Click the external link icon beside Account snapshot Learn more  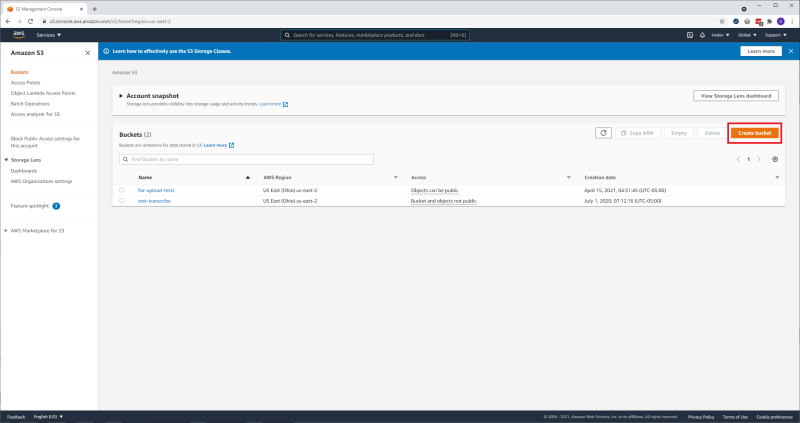click(286, 104)
